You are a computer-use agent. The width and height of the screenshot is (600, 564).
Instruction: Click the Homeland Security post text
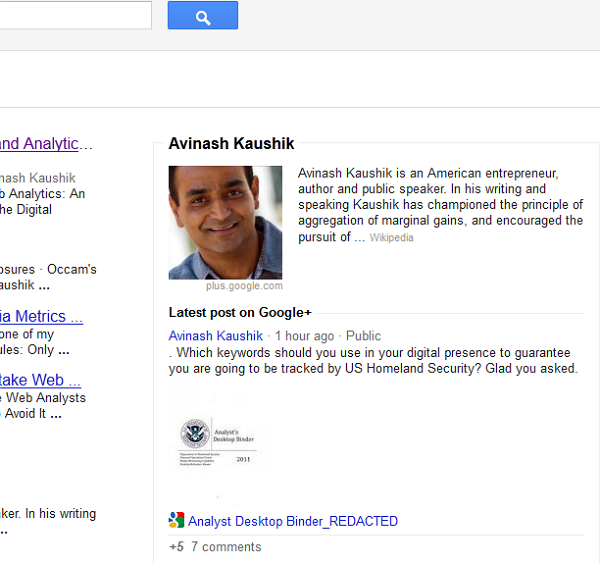click(x=373, y=360)
